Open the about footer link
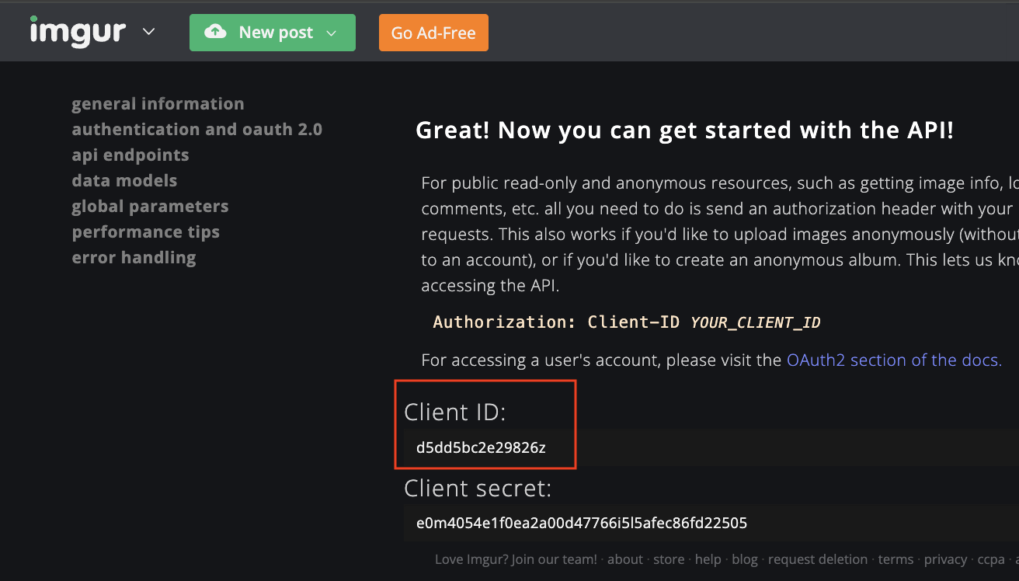This screenshot has width=1019, height=581. click(625, 560)
